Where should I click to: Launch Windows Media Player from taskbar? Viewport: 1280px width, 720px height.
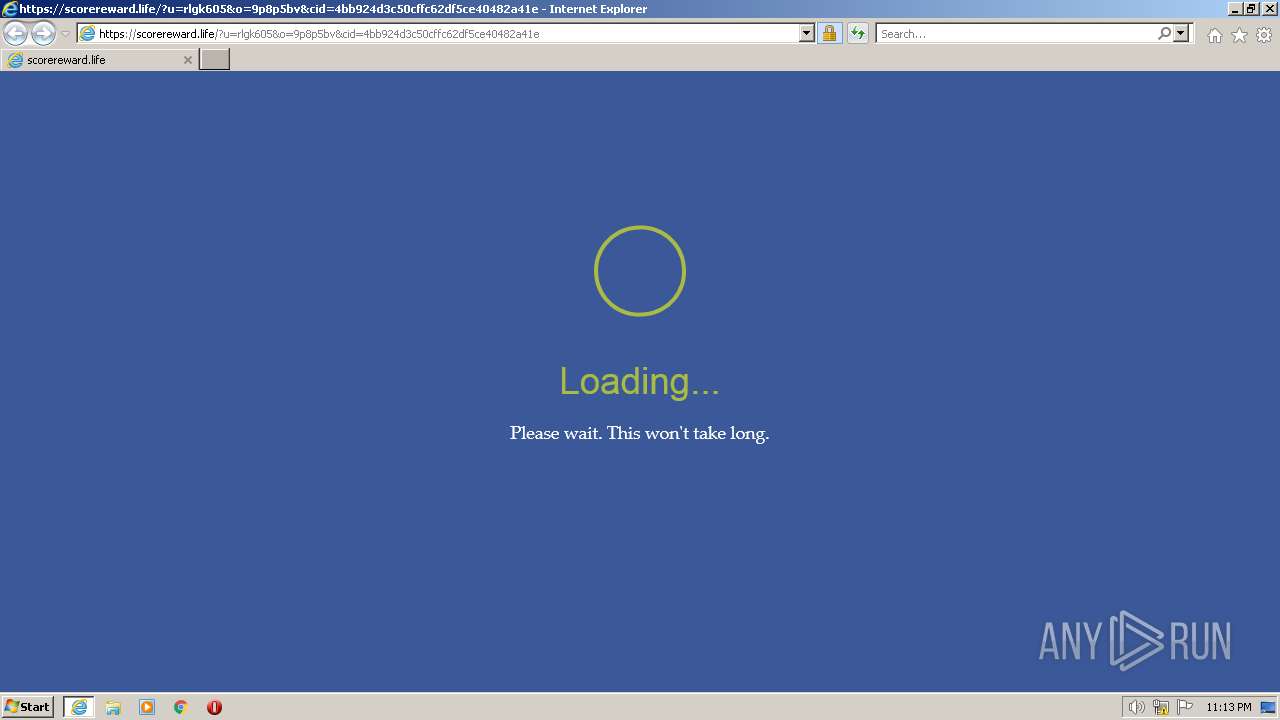coord(147,707)
